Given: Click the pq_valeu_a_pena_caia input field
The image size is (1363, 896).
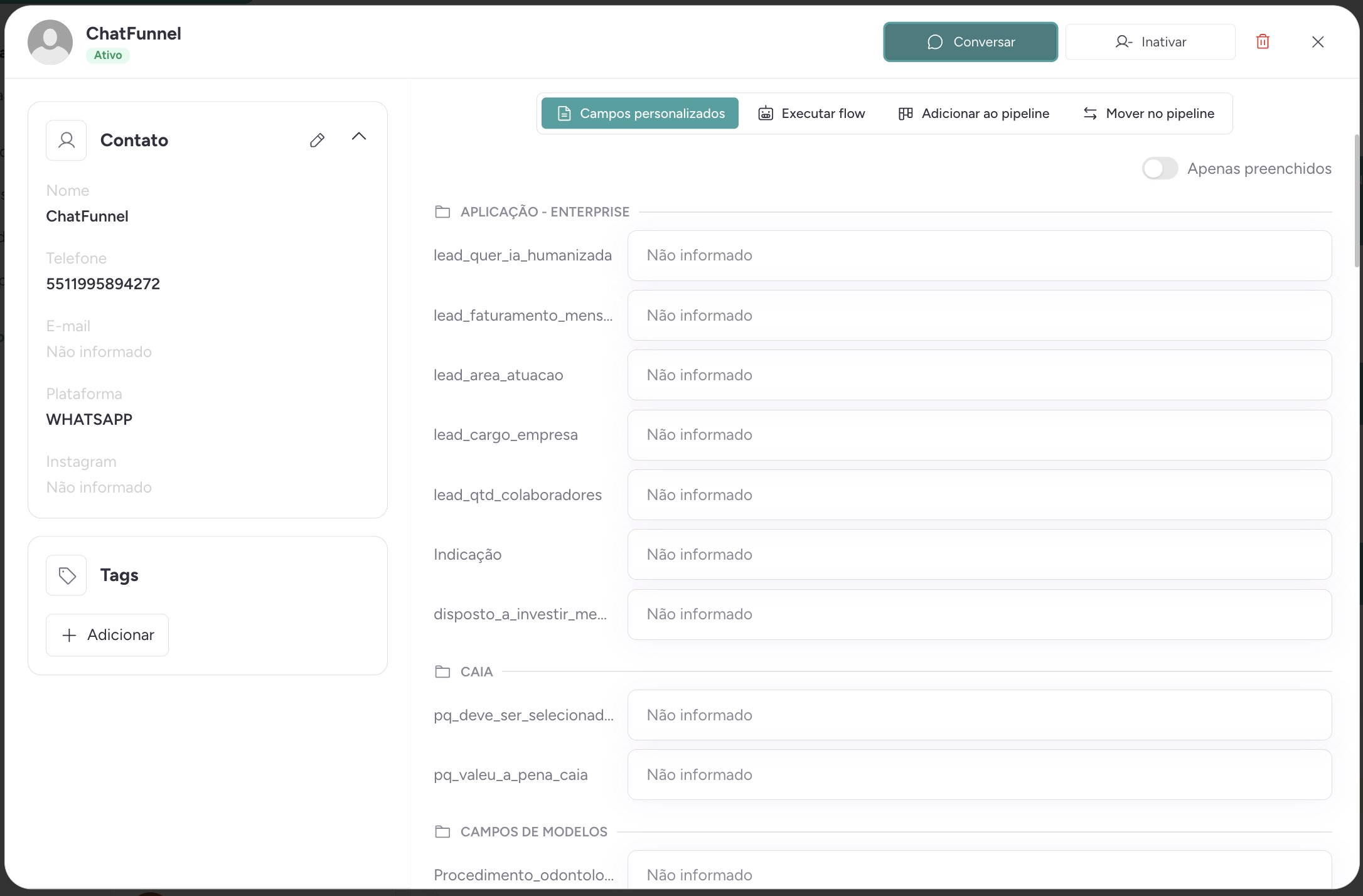Looking at the screenshot, I should (980, 774).
